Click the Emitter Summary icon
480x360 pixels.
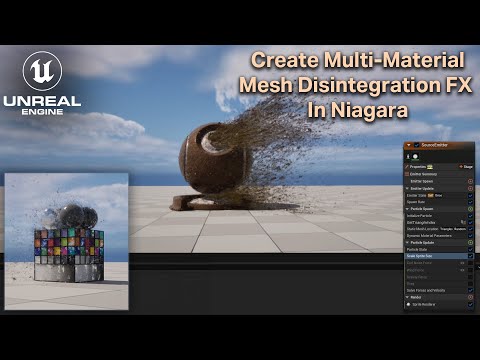point(407,174)
